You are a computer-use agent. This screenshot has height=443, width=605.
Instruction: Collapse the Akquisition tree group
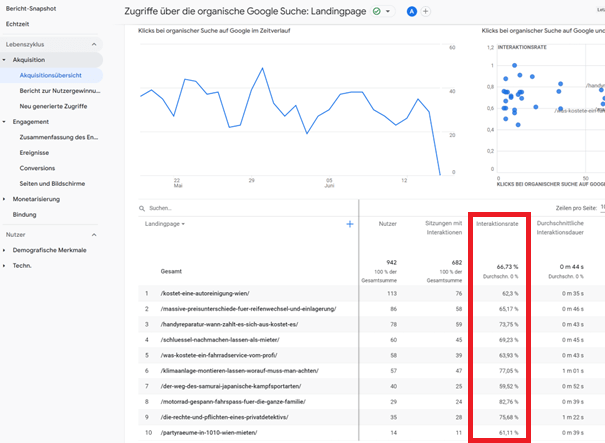coord(5,60)
